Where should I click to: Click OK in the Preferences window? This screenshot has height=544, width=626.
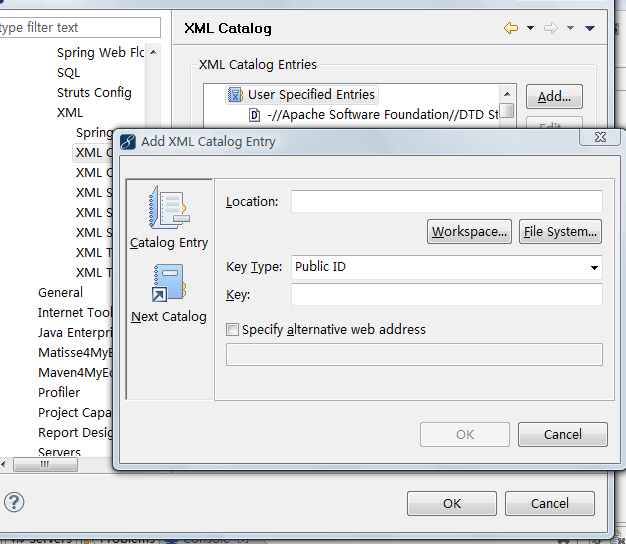tap(452, 504)
